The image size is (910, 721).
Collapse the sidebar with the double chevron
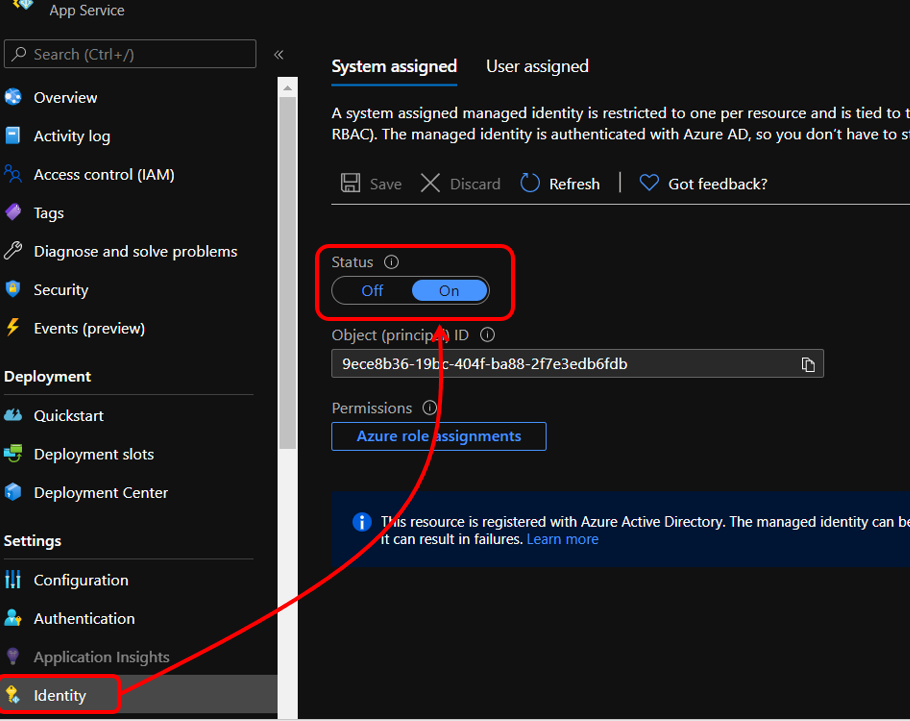pos(279,55)
